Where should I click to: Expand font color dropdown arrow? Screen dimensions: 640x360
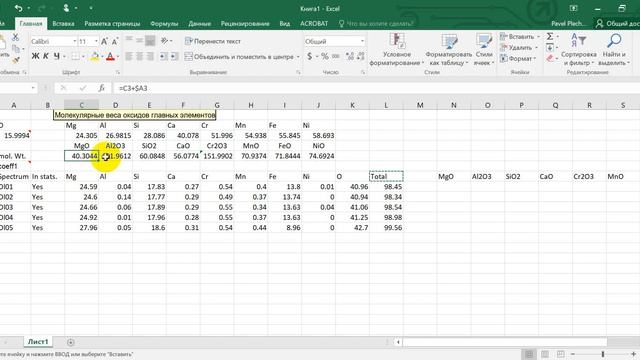click(118, 56)
